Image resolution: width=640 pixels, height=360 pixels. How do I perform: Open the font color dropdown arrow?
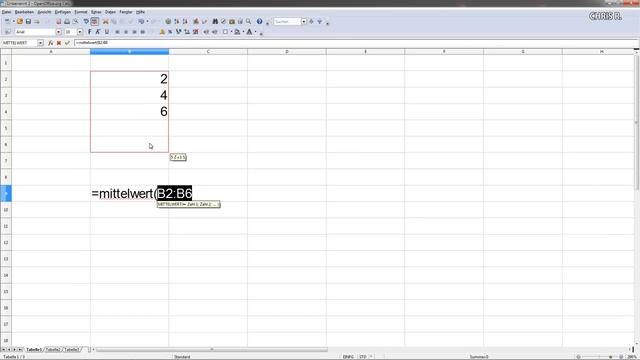(256, 32)
